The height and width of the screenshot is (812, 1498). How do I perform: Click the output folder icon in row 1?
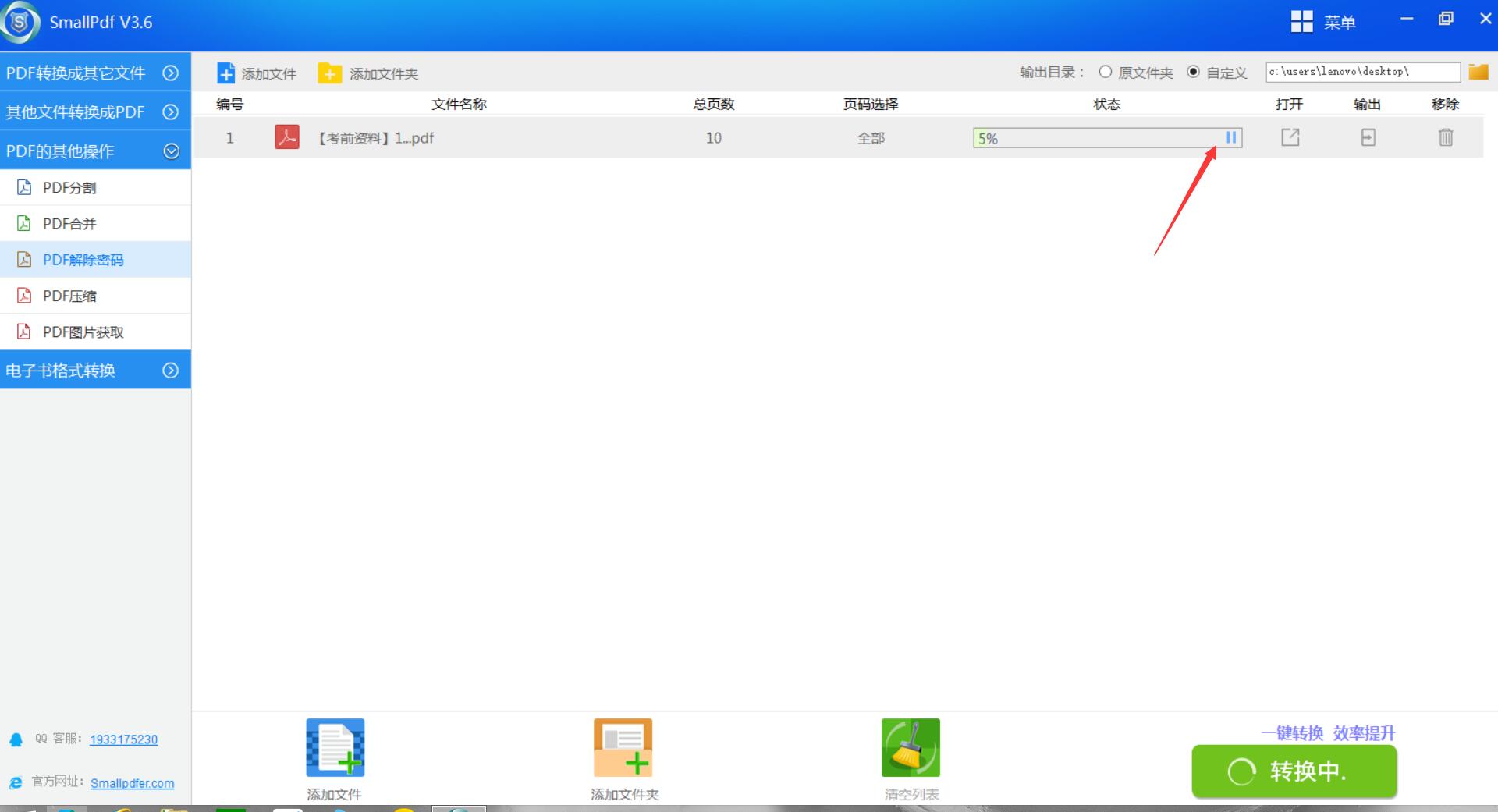coord(1368,138)
